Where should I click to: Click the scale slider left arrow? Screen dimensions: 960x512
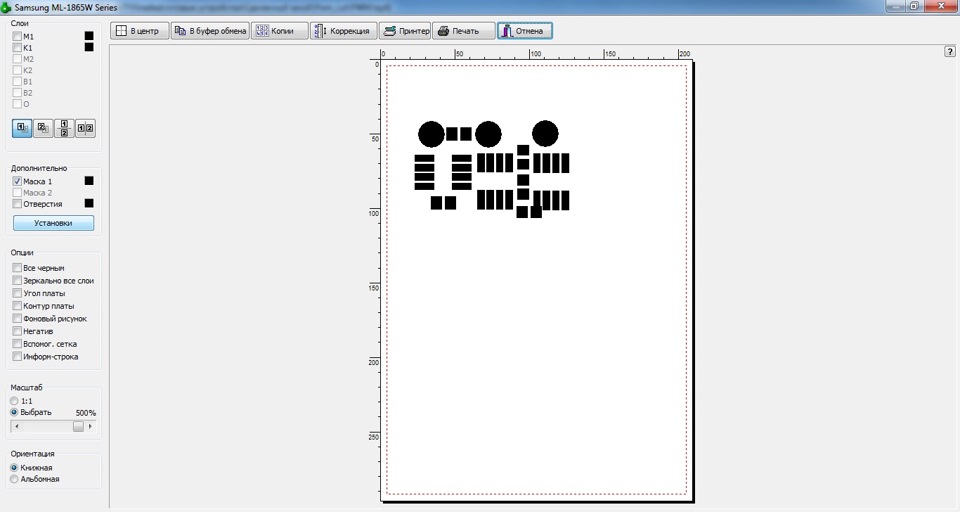click(17, 426)
